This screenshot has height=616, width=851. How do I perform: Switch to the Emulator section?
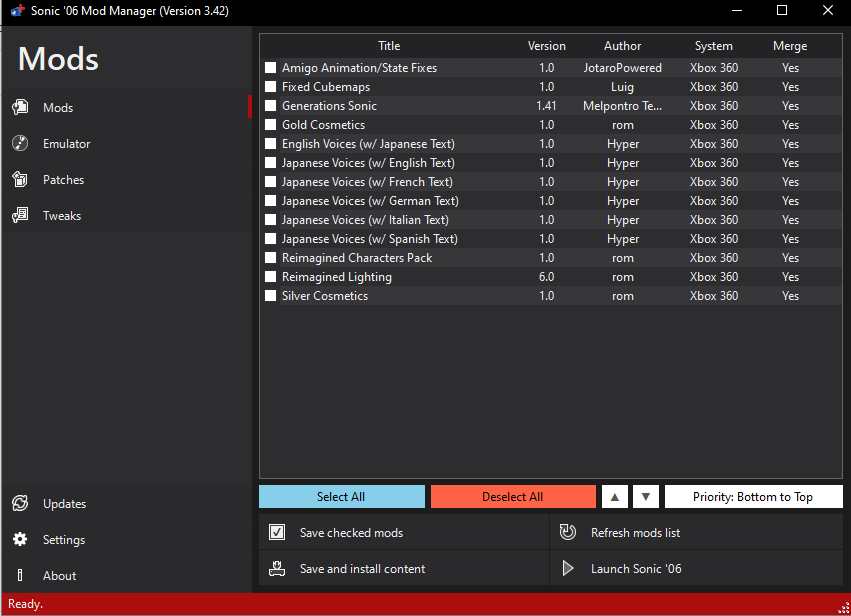click(x=126, y=143)
